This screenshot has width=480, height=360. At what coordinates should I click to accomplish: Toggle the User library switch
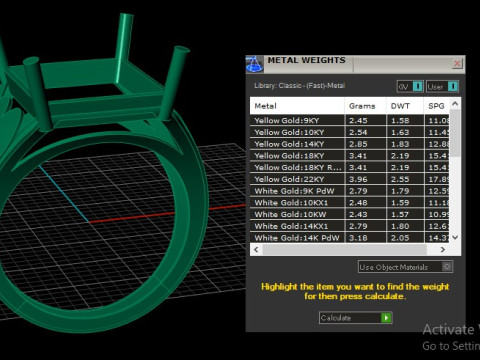(442, 87)
